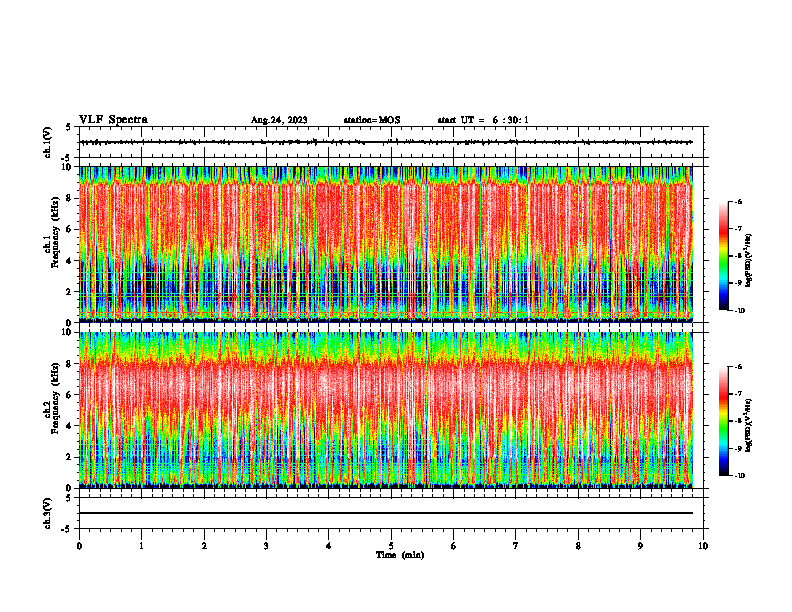The image size is (792, 612).
Task: Click the "10" tick on the time axis
Action: coord(703,546)
